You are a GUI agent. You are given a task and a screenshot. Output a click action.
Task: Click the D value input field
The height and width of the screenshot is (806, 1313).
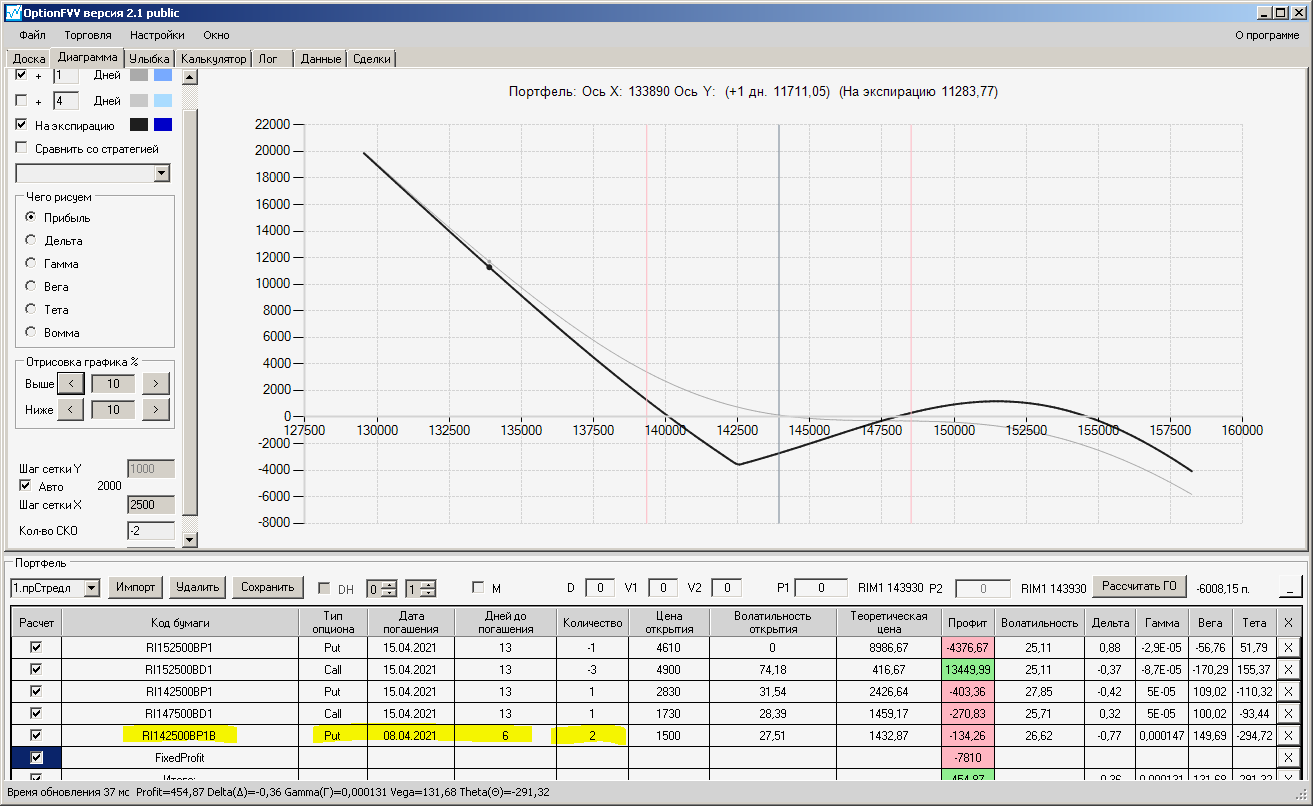[600, 587]
